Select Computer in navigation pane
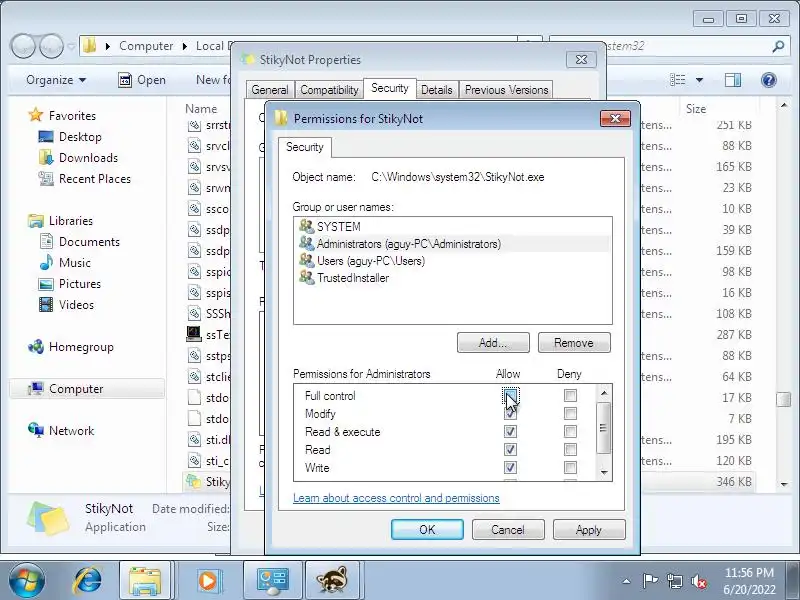The height and width of the screenshot is (600, 800). 87,389
